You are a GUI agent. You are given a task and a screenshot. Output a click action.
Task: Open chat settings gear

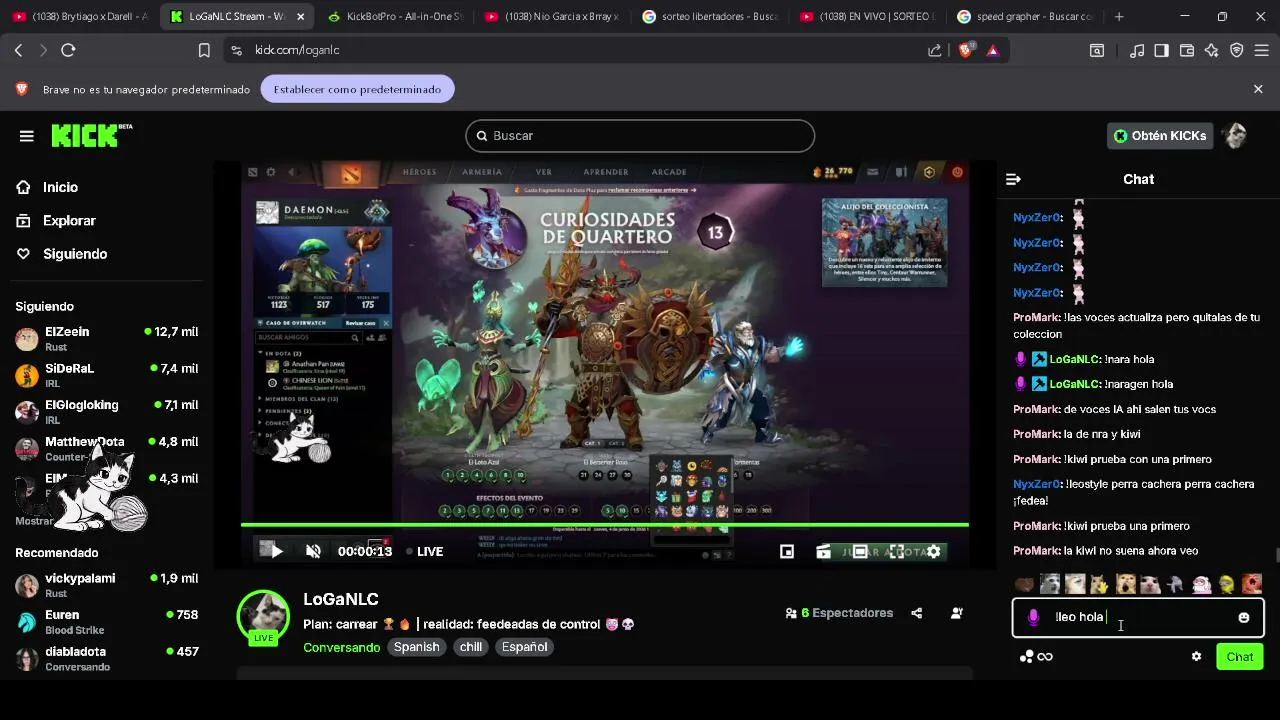point(1196,657)
